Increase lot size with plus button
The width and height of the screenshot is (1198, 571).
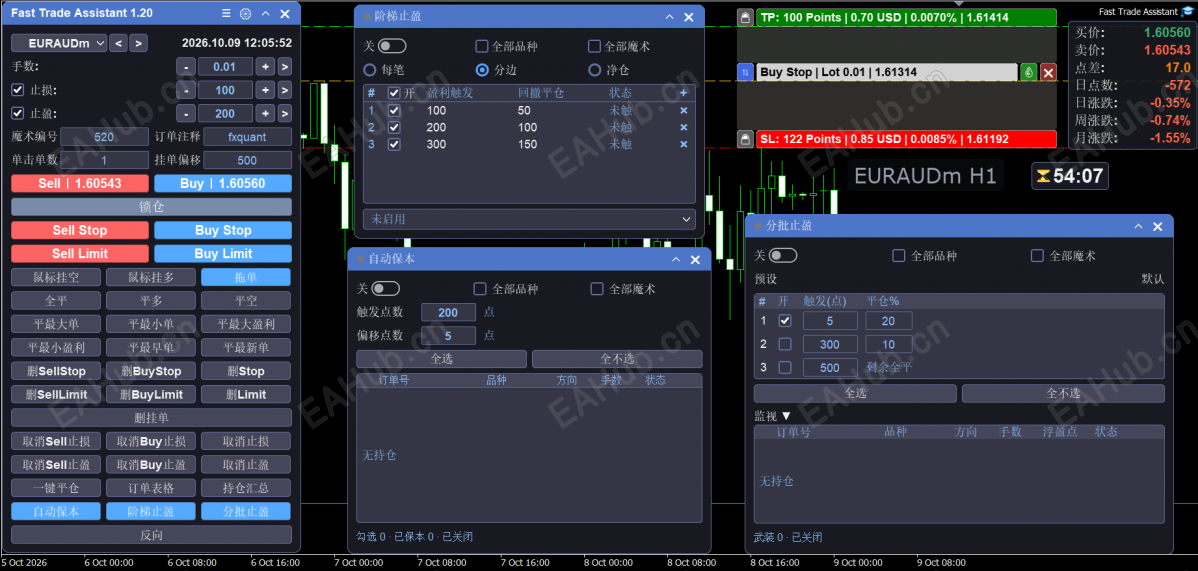tap(265, 67)
